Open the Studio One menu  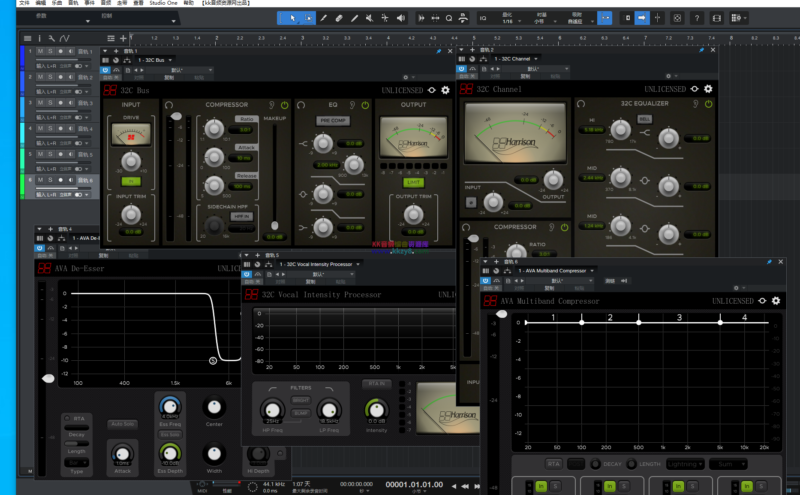click(163, 3)
